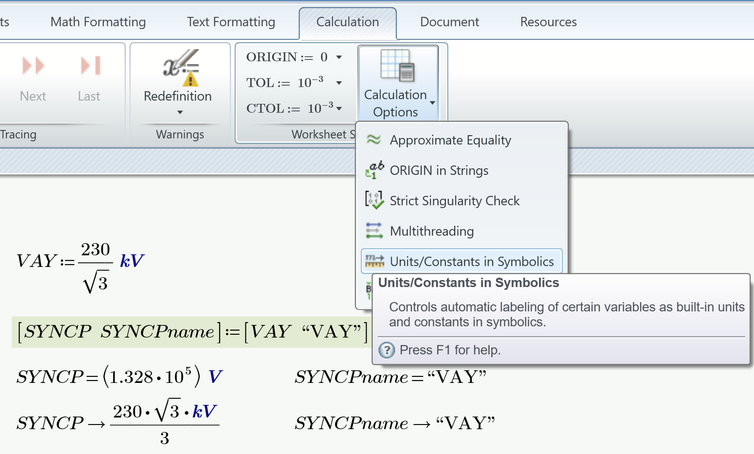Open the TOL value dropdown

click(x=339, y=83)
